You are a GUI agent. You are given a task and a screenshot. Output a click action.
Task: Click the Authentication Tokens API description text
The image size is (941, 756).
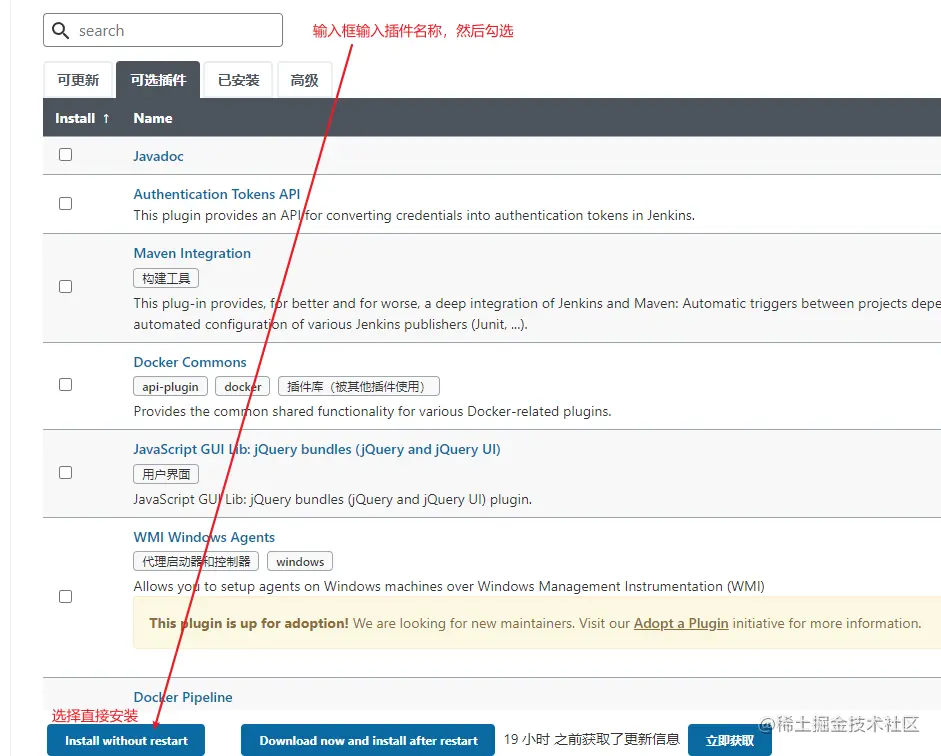(x=414, y=215)
